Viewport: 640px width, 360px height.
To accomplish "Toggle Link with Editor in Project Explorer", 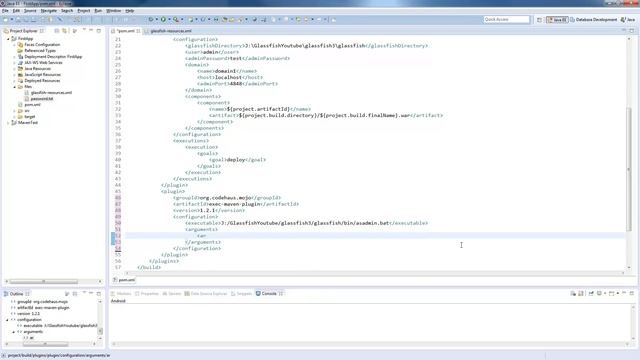I will (64, 31).
